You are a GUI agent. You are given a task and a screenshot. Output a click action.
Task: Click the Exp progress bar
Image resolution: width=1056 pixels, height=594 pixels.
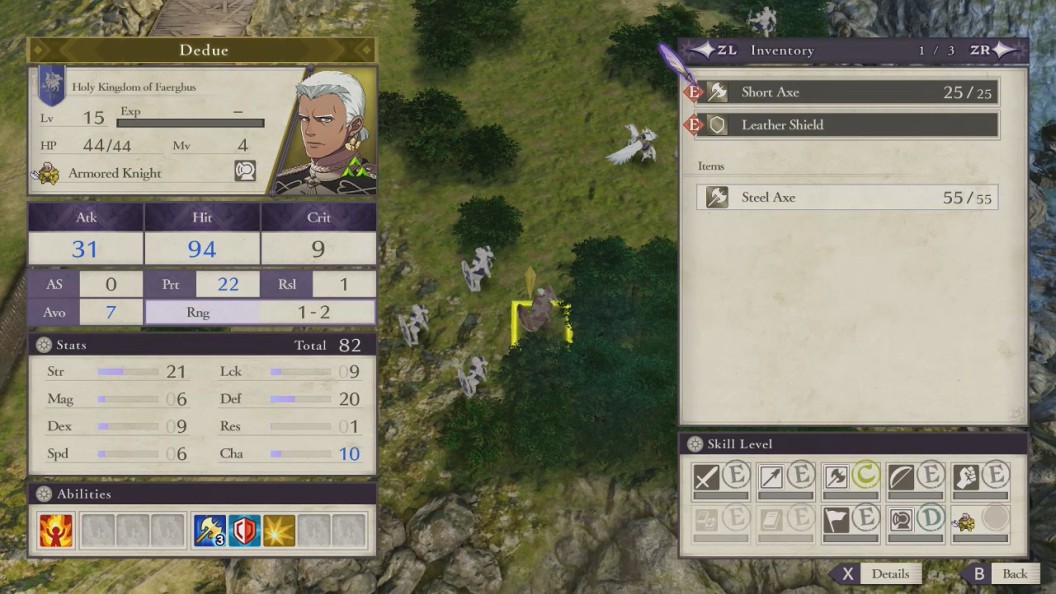[x=191, y=123]
